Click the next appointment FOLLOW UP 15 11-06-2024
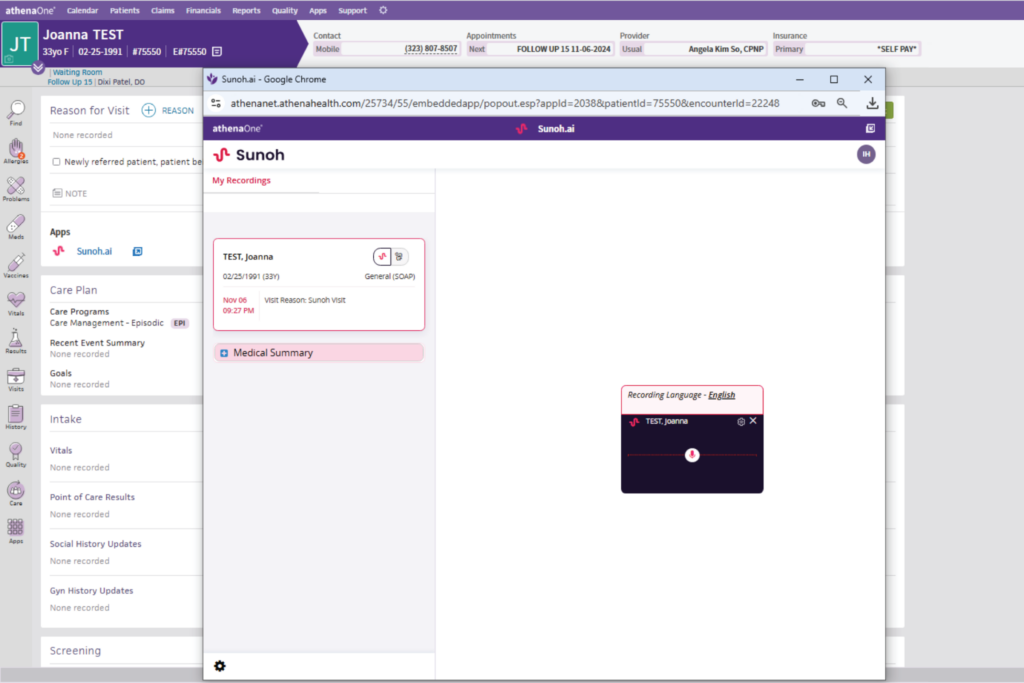Screen dimensions: 1024x683 pos(564,49)
